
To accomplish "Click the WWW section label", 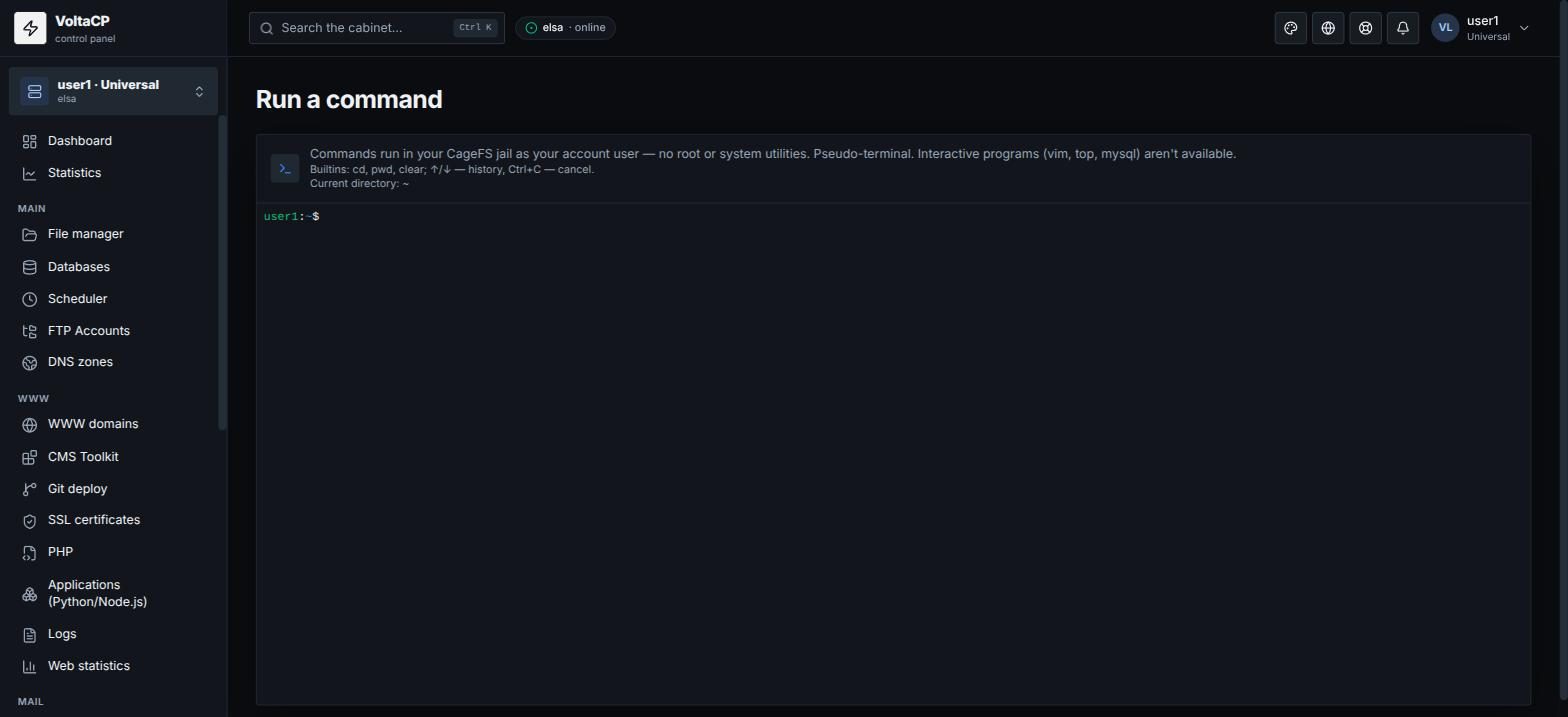I will click(x=33, y=399).
